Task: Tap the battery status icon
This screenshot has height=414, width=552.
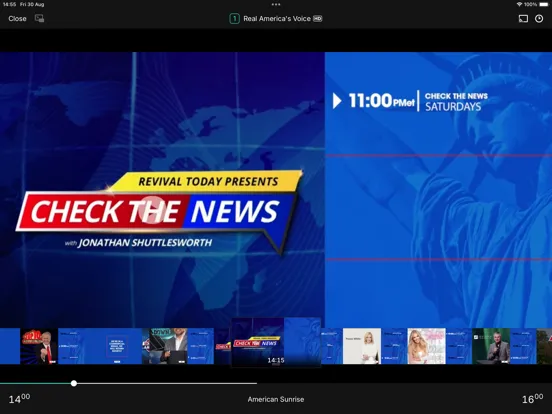Action: [x=544, y=4]
